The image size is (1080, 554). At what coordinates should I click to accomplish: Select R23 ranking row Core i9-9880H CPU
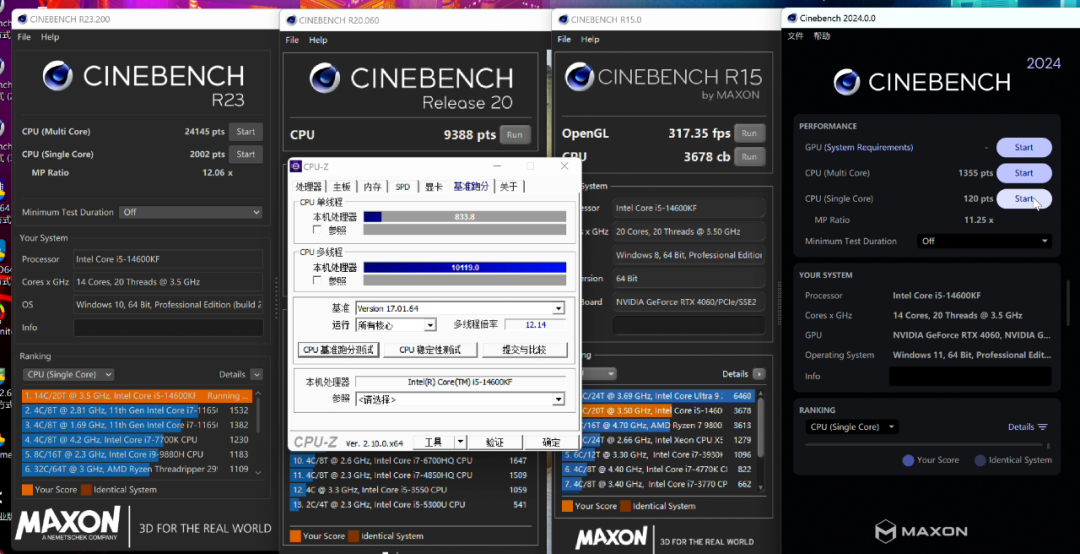(x=137, y=454)
